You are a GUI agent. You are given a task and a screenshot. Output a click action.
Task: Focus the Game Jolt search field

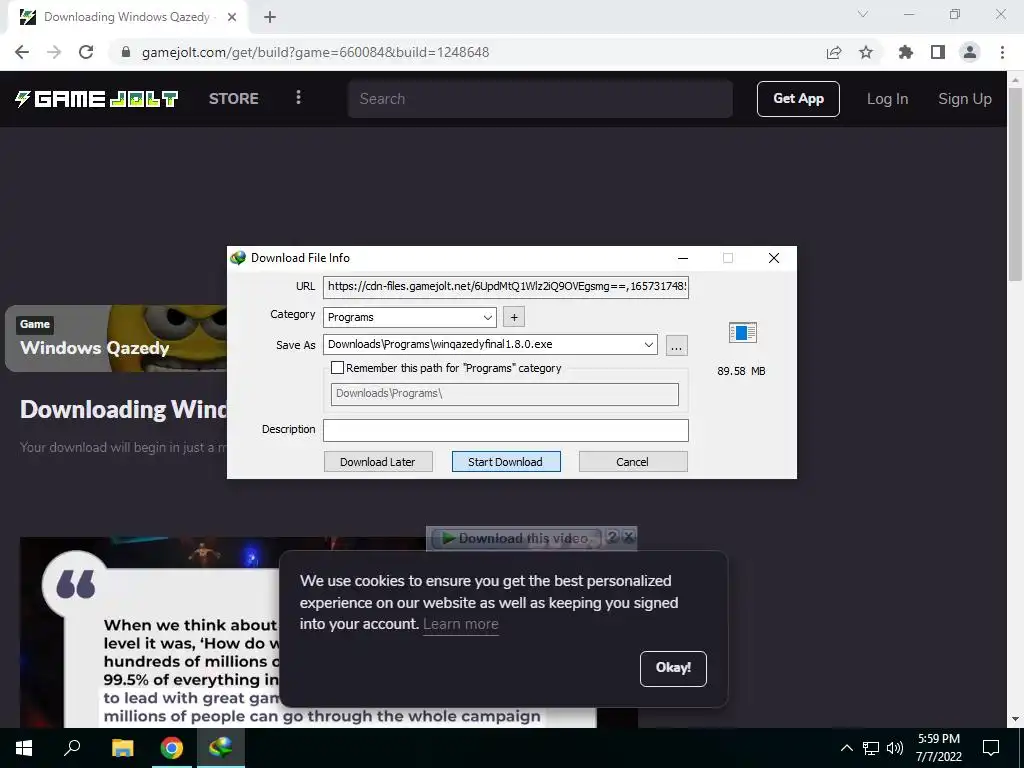tap(540, 99)
